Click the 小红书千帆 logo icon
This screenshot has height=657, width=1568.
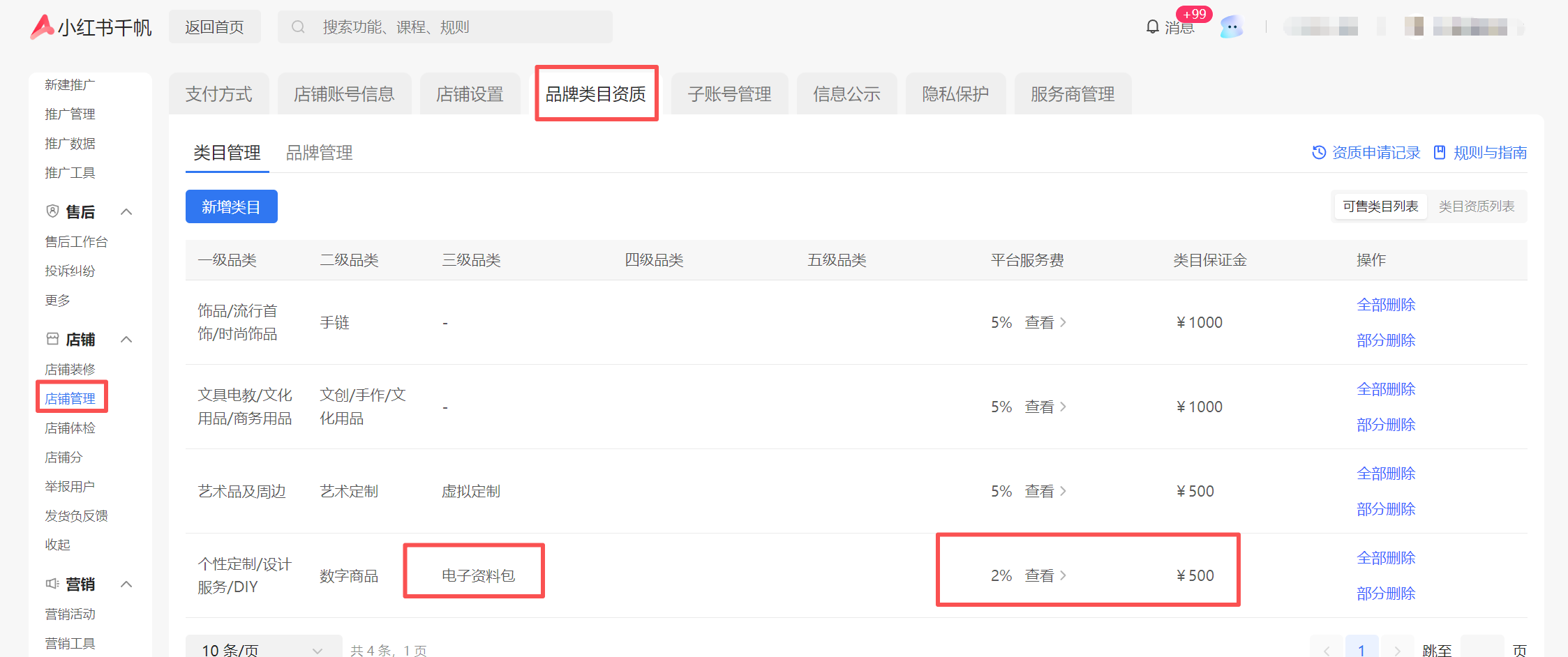coord(42,27)
